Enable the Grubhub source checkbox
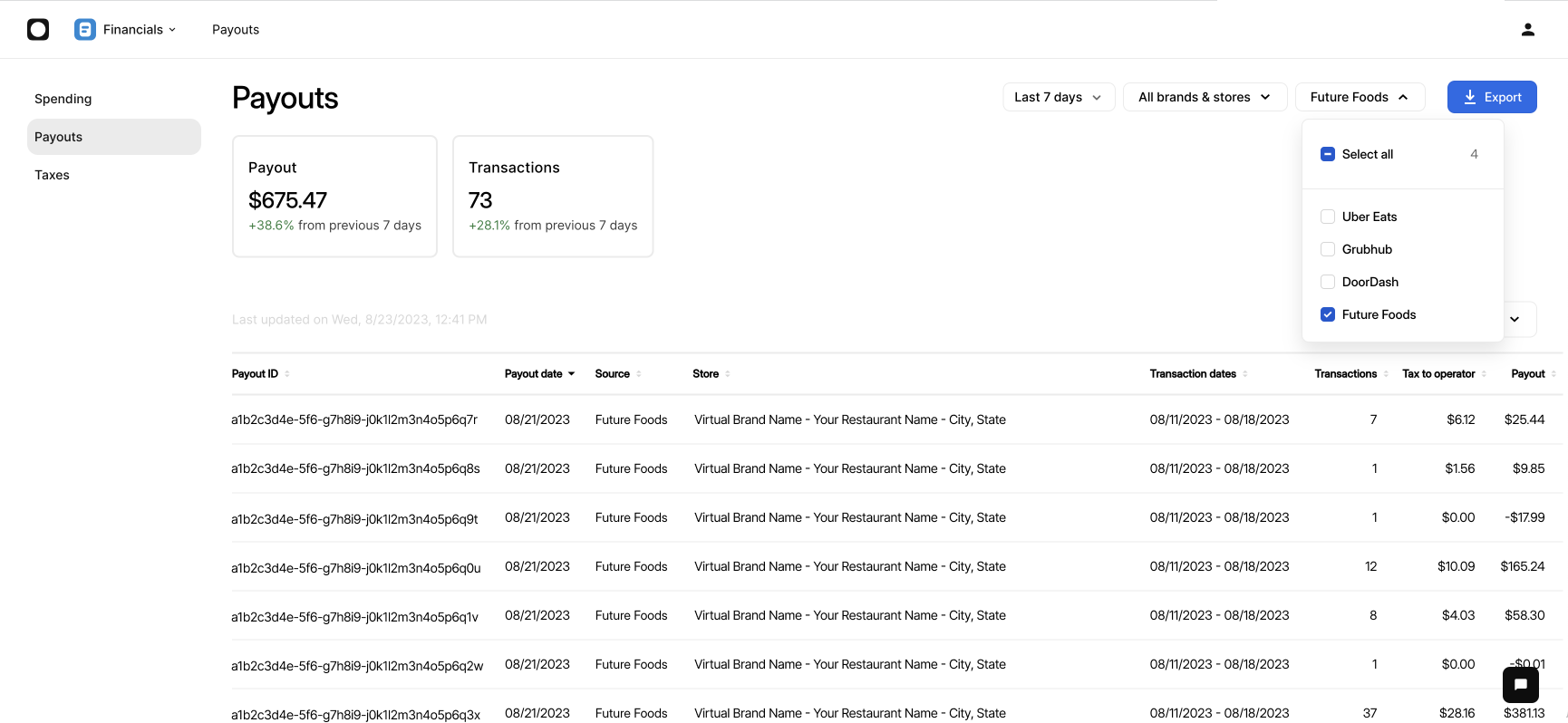The image size is (1568, 723). (1328, 249)
